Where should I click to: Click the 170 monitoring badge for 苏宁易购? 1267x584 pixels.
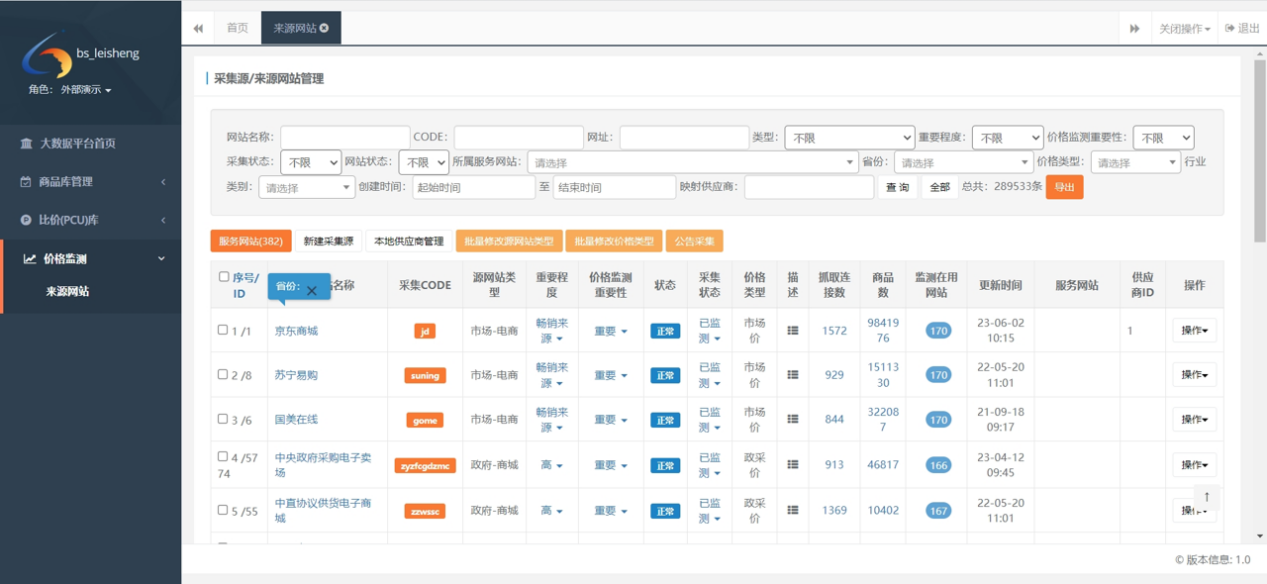pyautogui.click(x=938, y=375)
